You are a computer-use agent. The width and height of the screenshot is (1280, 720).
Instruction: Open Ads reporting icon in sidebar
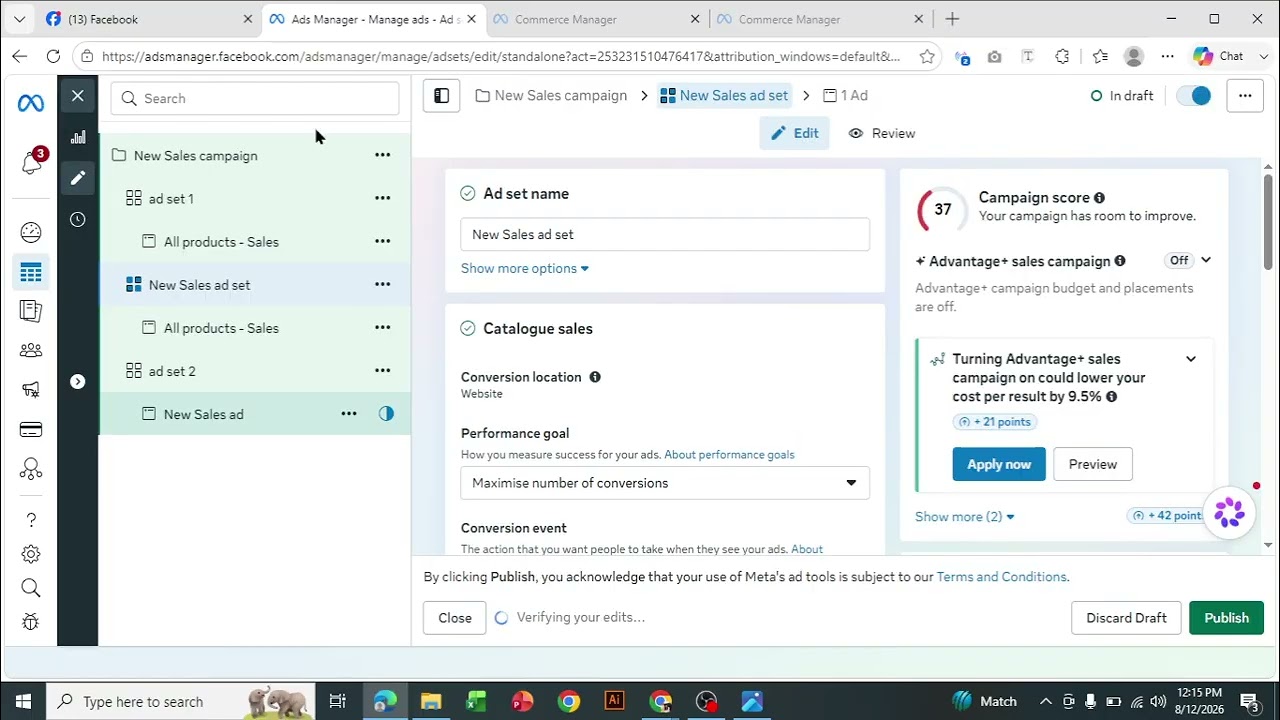31,311
